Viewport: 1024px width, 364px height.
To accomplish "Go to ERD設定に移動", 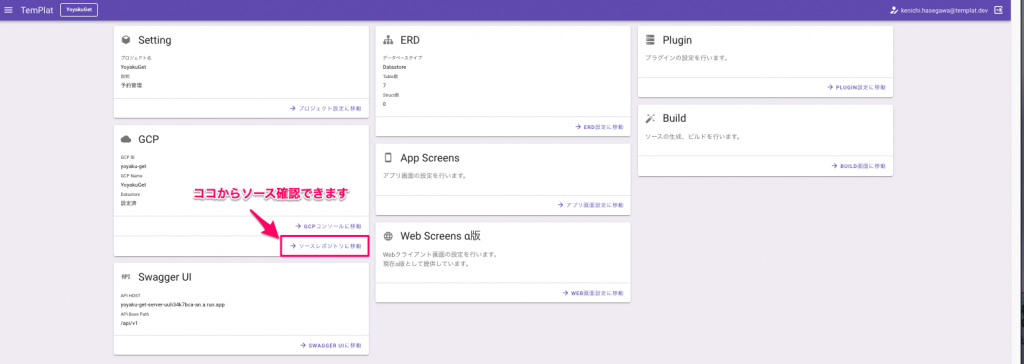I will 599,127.
